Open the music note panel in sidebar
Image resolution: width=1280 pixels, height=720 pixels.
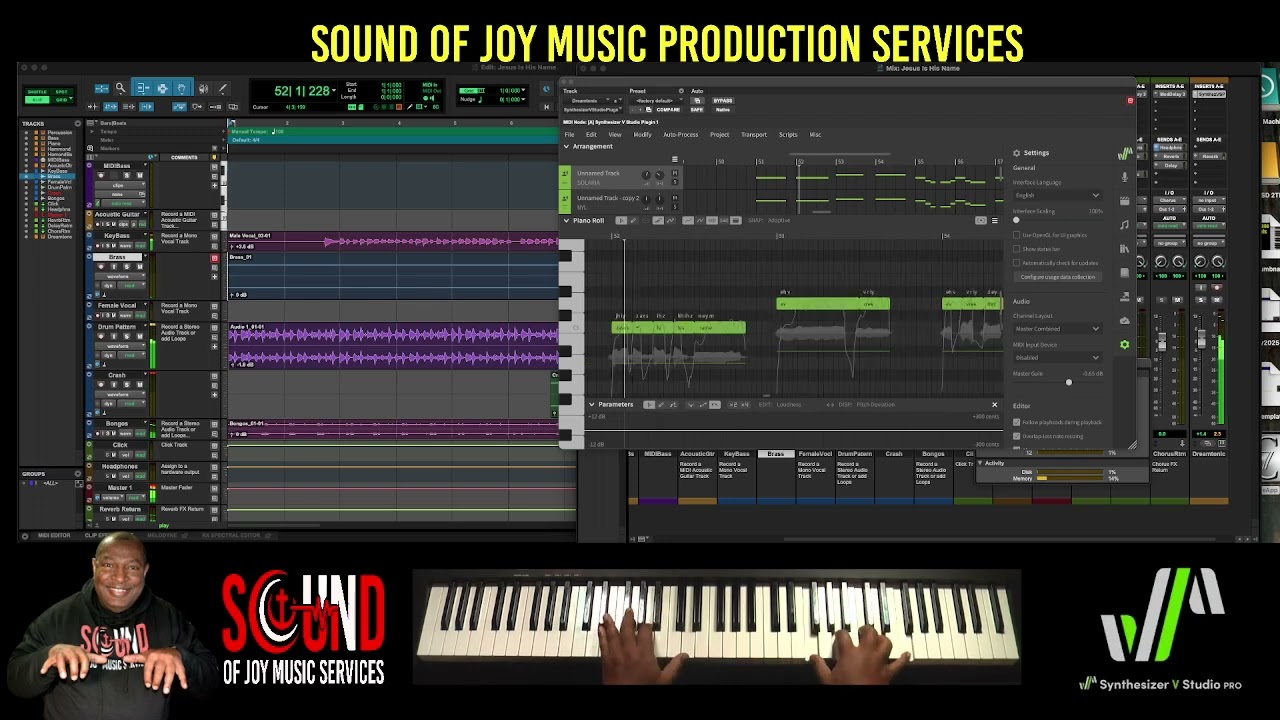pyautogui.click(x=1125, y=225)
